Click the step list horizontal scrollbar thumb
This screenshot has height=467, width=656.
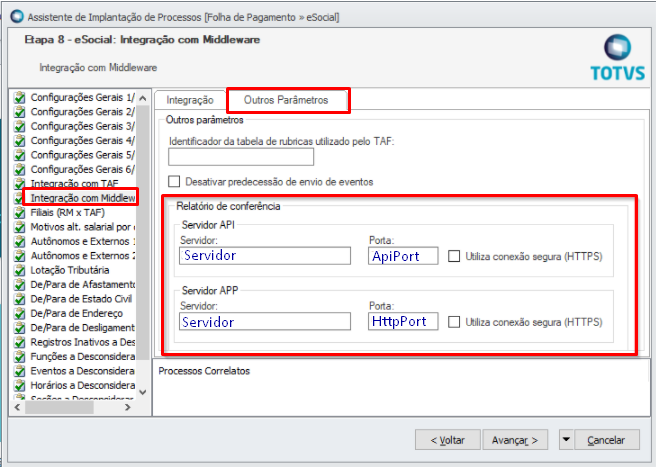pyautogui.click(x=59, y=407)
